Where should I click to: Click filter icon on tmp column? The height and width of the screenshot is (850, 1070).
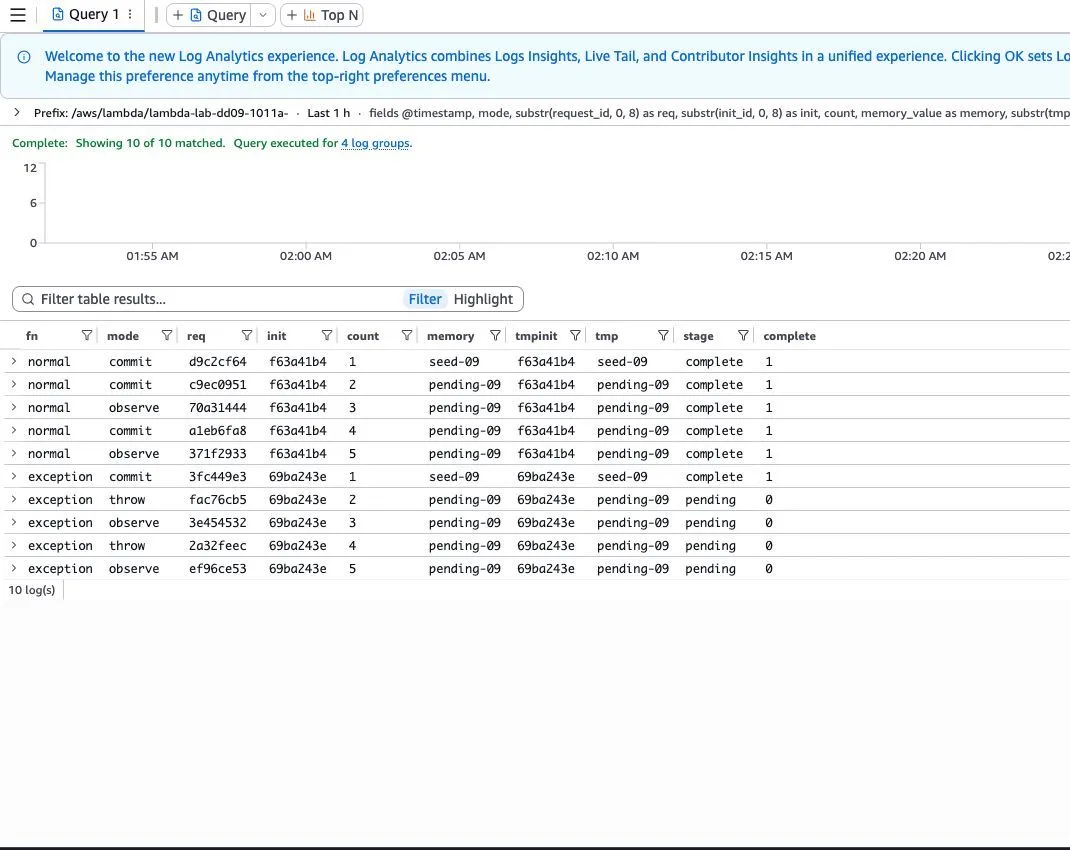click(663, 335)
